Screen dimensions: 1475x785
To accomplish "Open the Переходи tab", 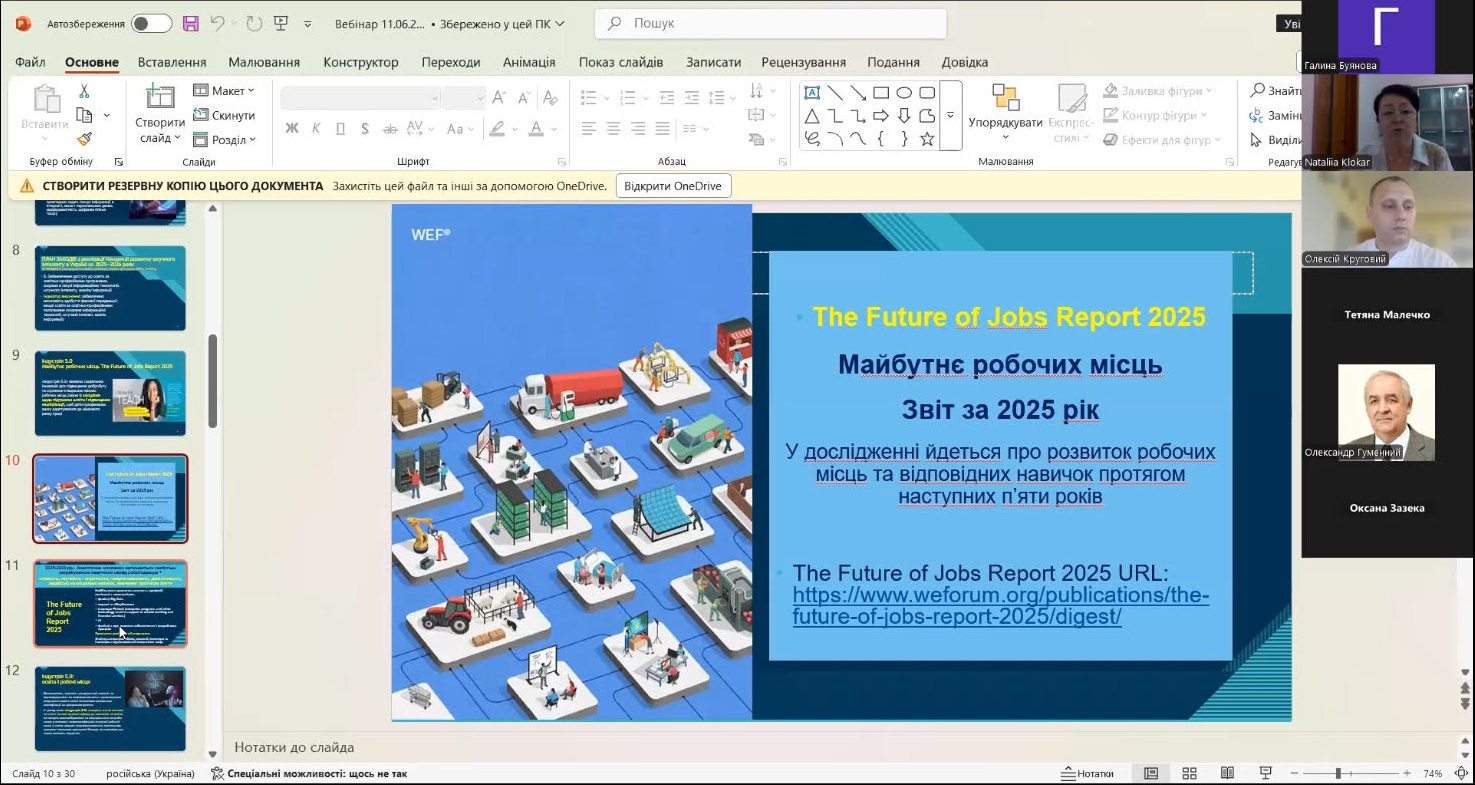I will click(x=451, y=62).
